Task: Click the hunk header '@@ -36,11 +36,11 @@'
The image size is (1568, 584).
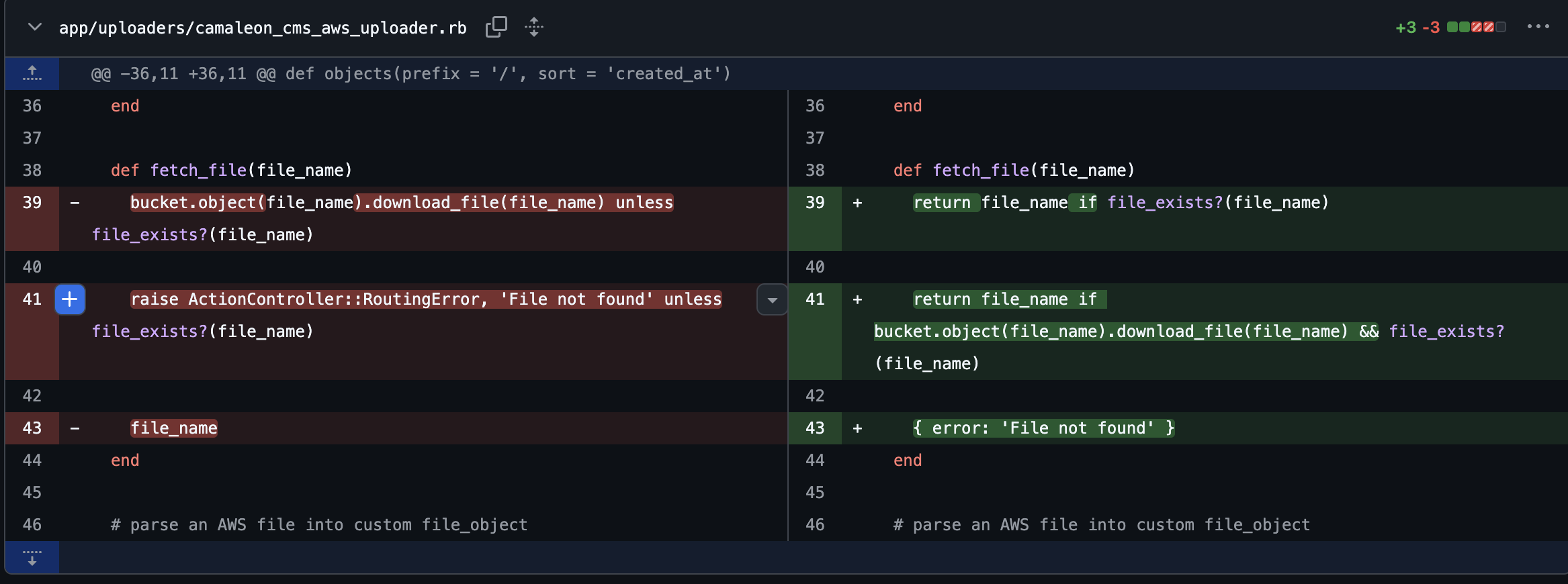Action: [183, 74]
